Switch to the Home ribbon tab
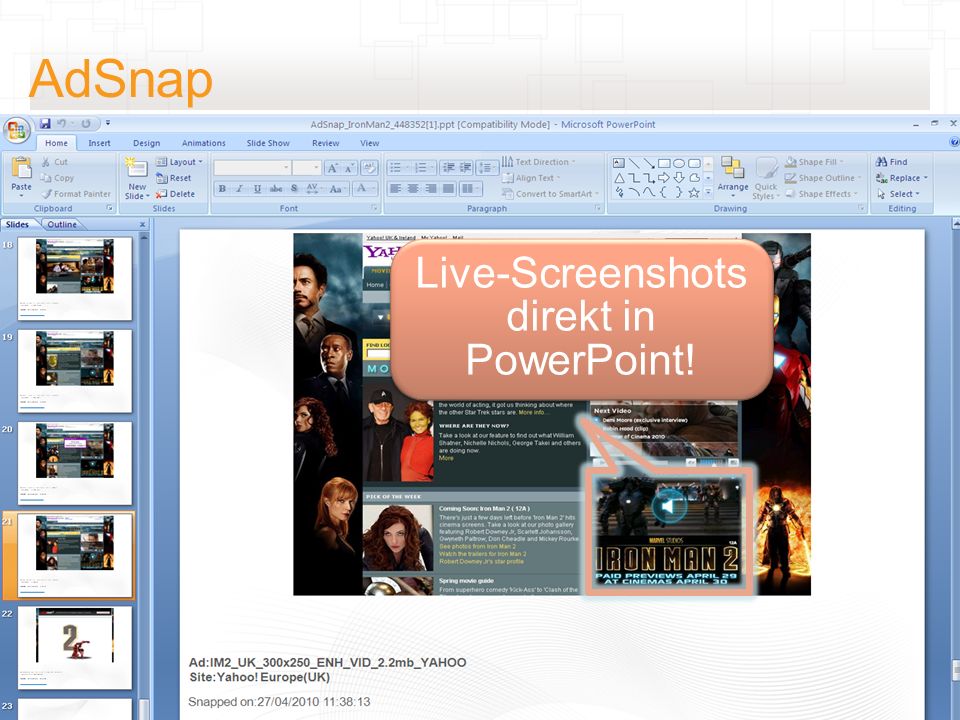Viewport: 960px width, 720px height. tap(56, 143)
